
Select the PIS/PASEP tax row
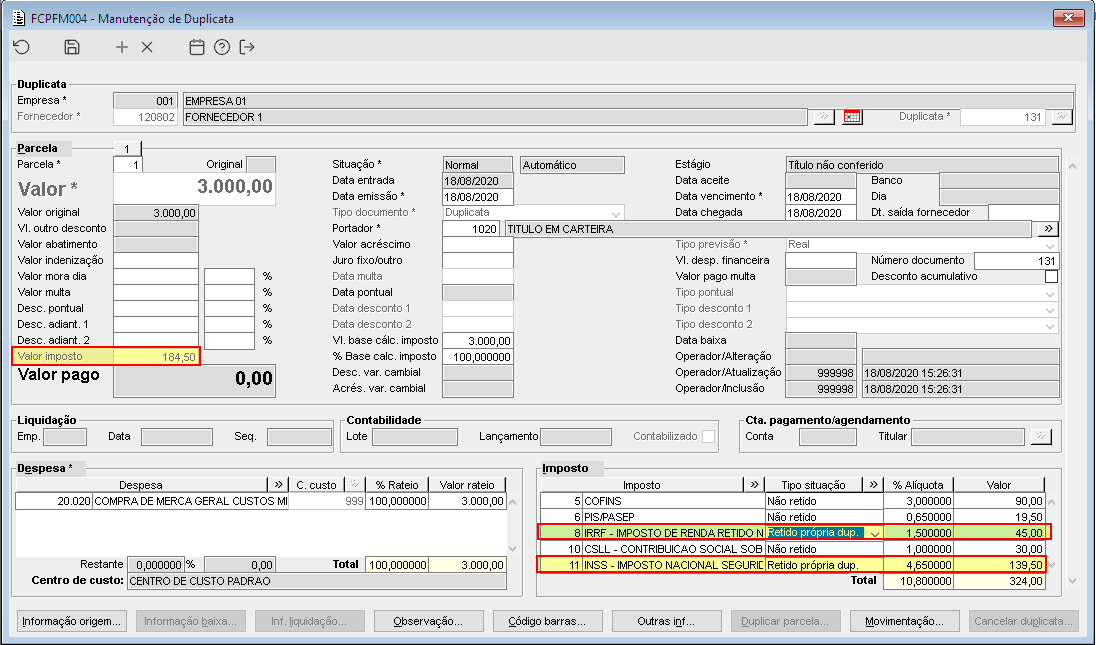(793, 517)
